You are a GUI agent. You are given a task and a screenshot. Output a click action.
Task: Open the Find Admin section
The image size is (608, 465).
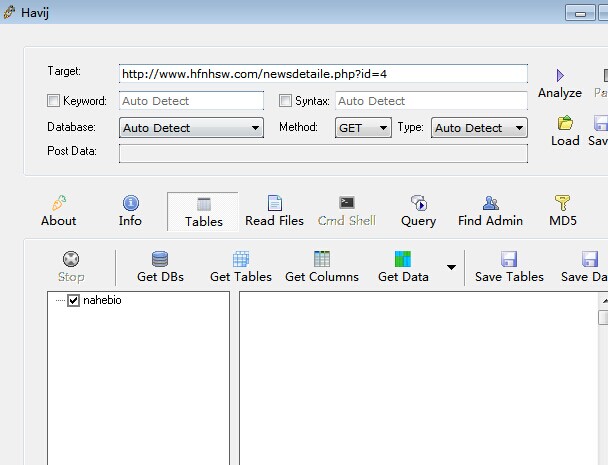[490, 211]
